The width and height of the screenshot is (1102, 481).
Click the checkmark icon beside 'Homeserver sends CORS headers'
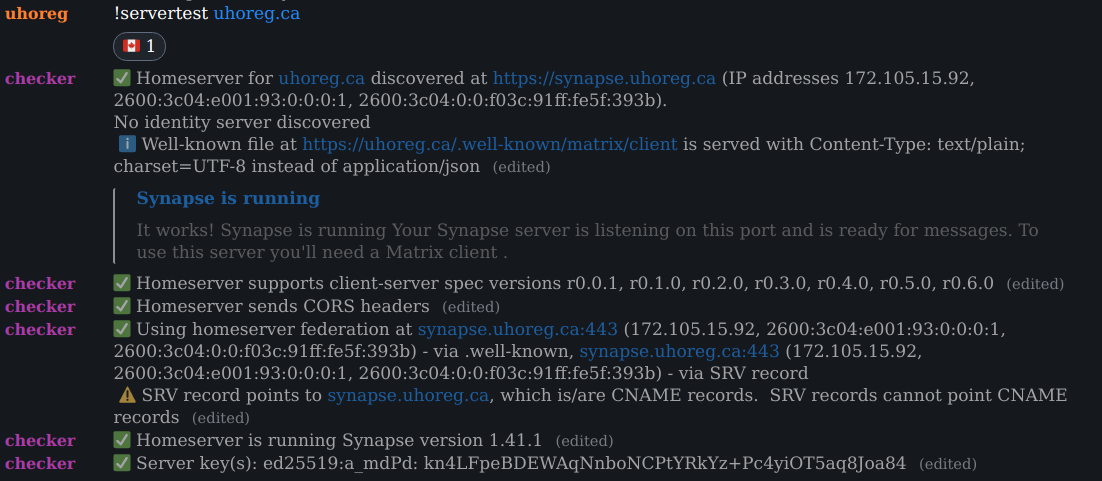click(x=123, y=306)
